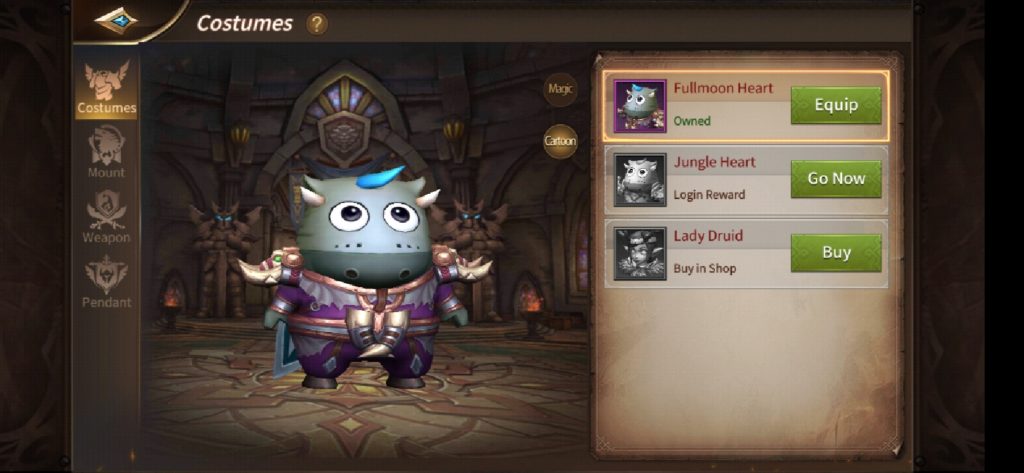Switch to Magic costume style

pos(560,89)
